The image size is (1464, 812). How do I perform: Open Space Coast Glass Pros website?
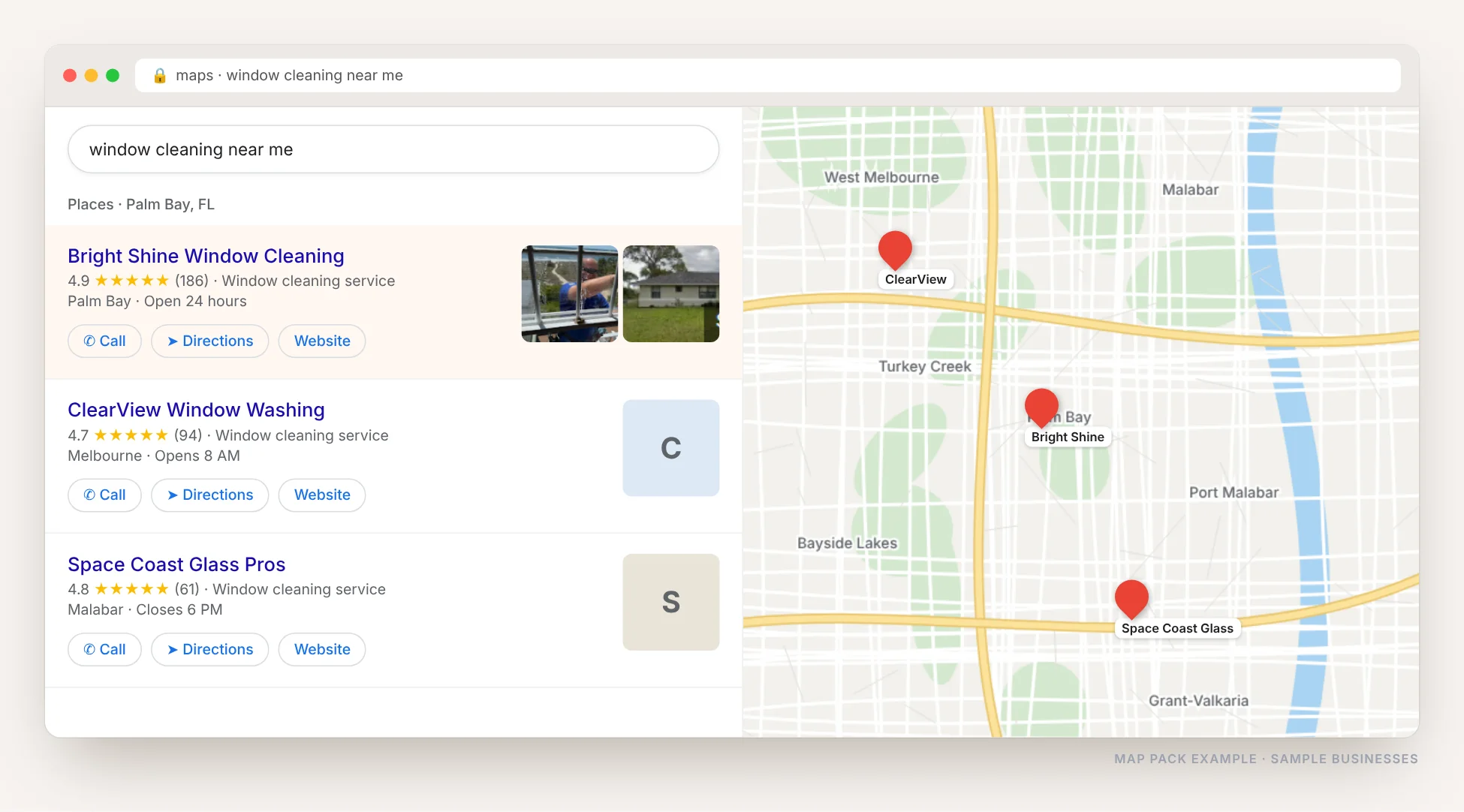322,649
